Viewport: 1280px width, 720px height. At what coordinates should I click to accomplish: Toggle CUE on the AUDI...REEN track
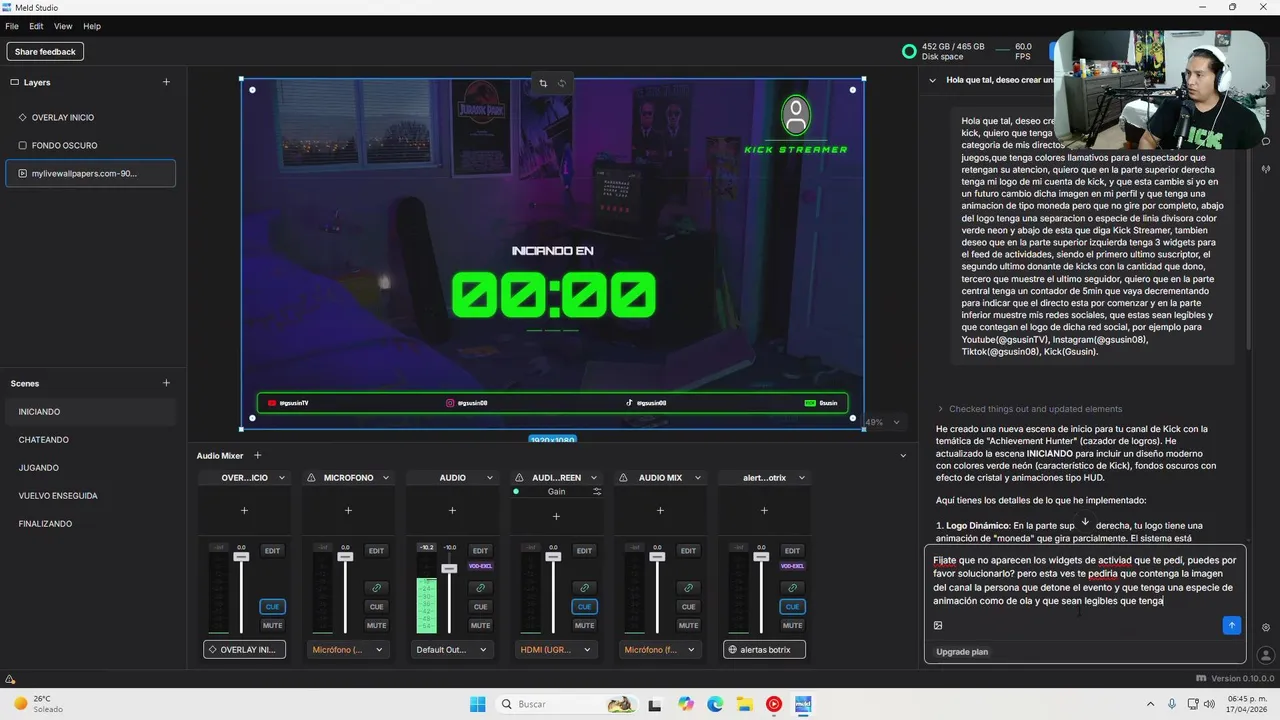tap(584, 606)
